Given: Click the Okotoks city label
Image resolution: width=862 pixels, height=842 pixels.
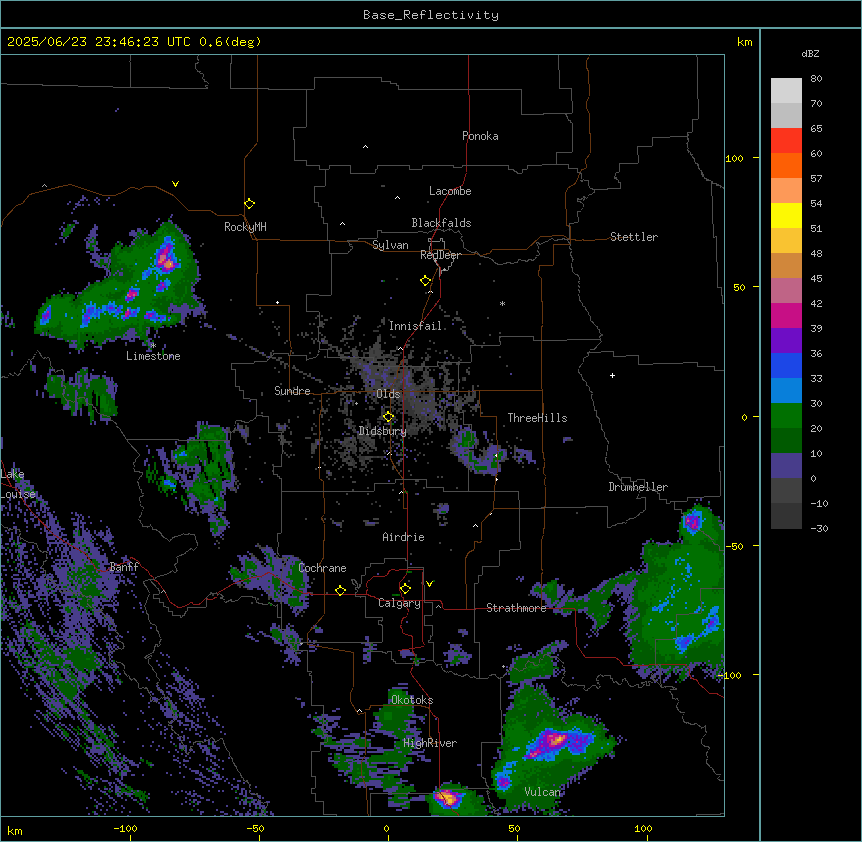Looking at the screenshot, I should tap(412, 700).
